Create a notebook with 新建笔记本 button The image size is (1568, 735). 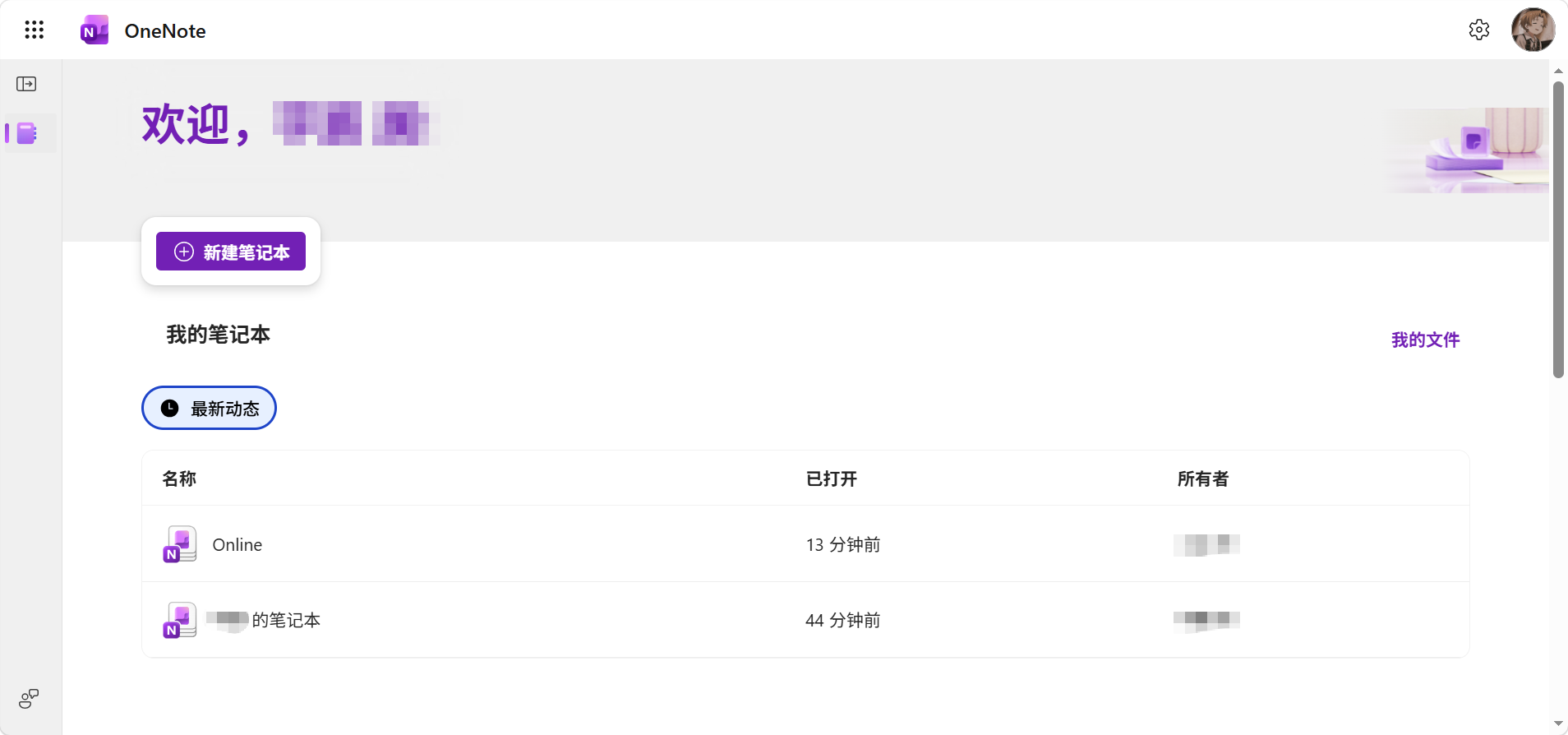(231, 252)
